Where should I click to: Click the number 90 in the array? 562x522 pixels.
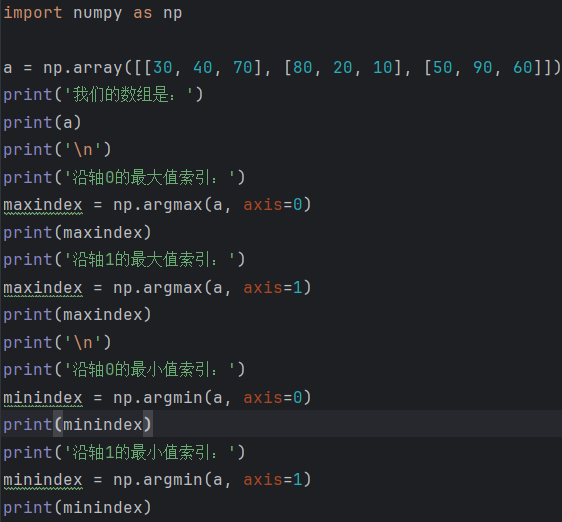click(x=482, y=67)
